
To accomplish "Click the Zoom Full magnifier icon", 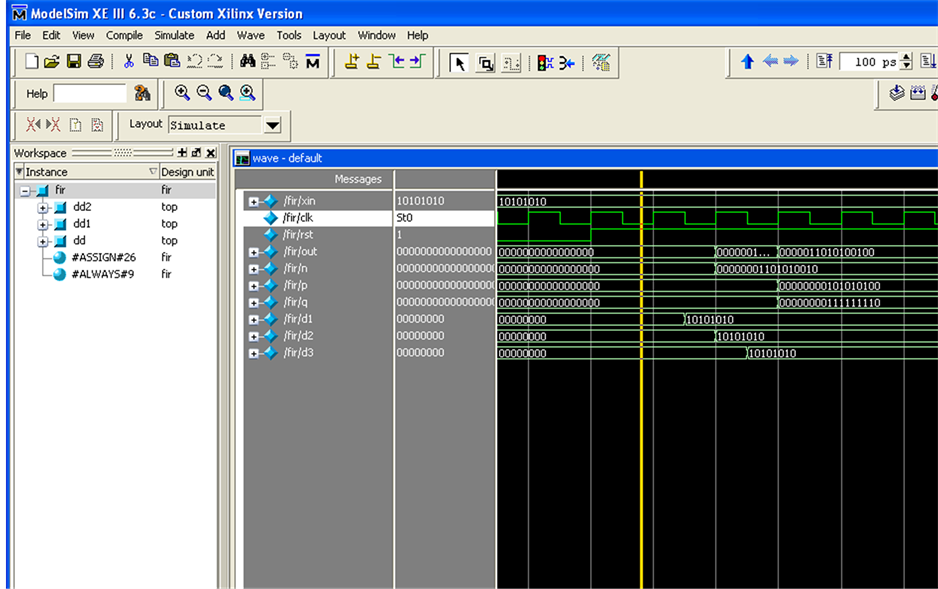I will (x=226, y=93).
